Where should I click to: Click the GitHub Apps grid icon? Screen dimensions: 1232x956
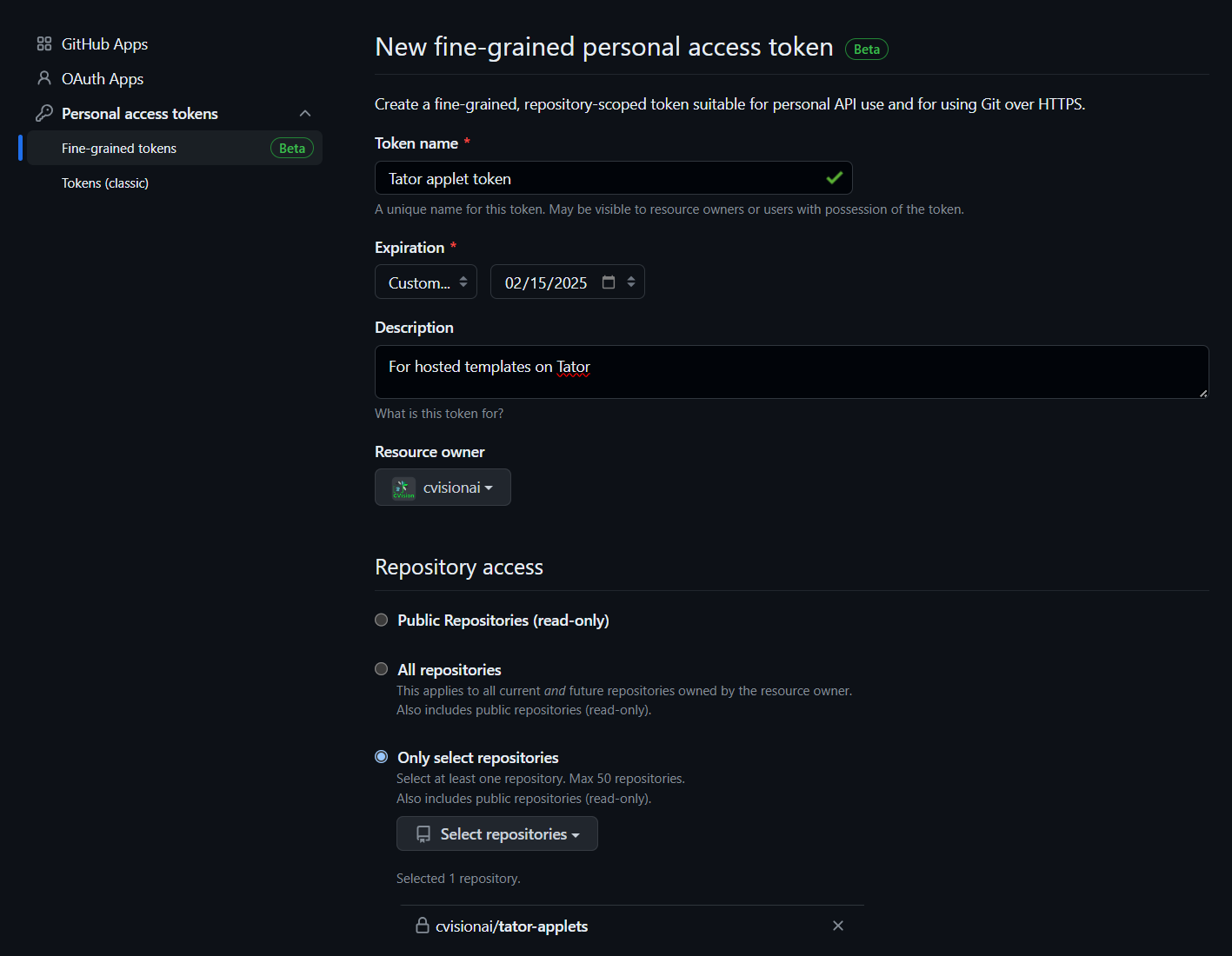[44, 44]
